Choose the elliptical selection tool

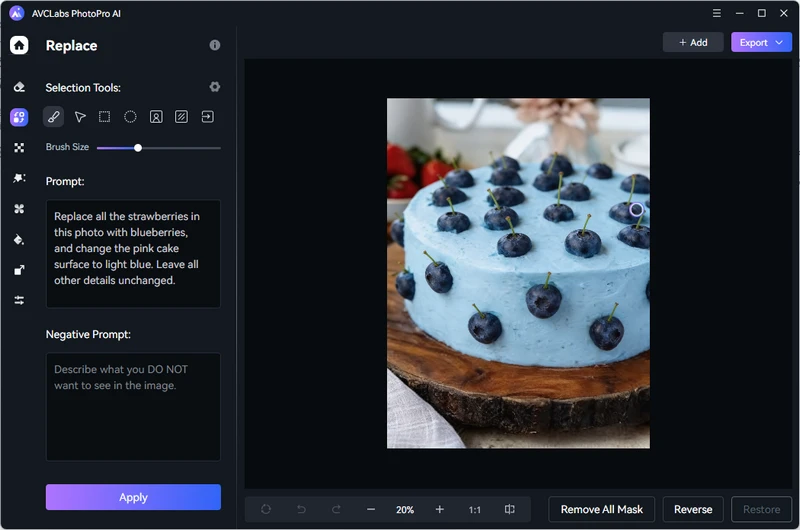pyautogui.click(x=130, y=117)
